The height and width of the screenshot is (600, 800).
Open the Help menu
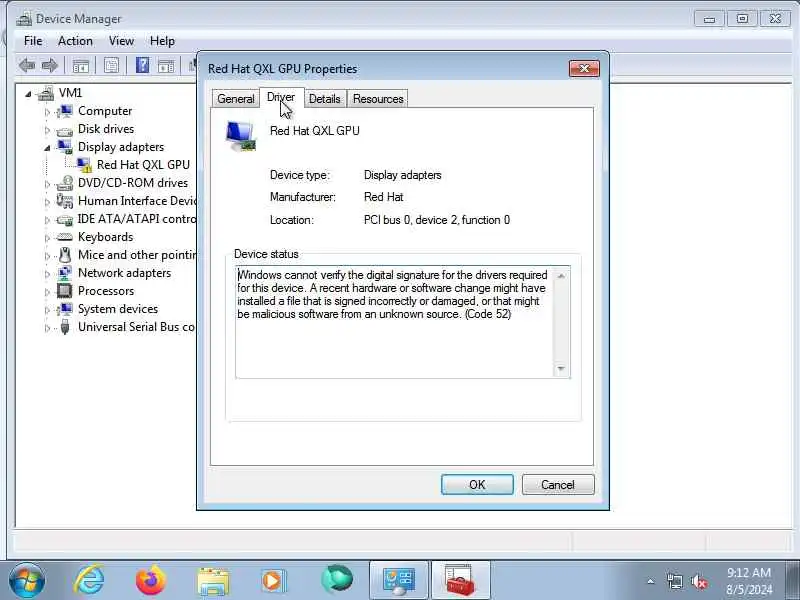coord(162,41)
